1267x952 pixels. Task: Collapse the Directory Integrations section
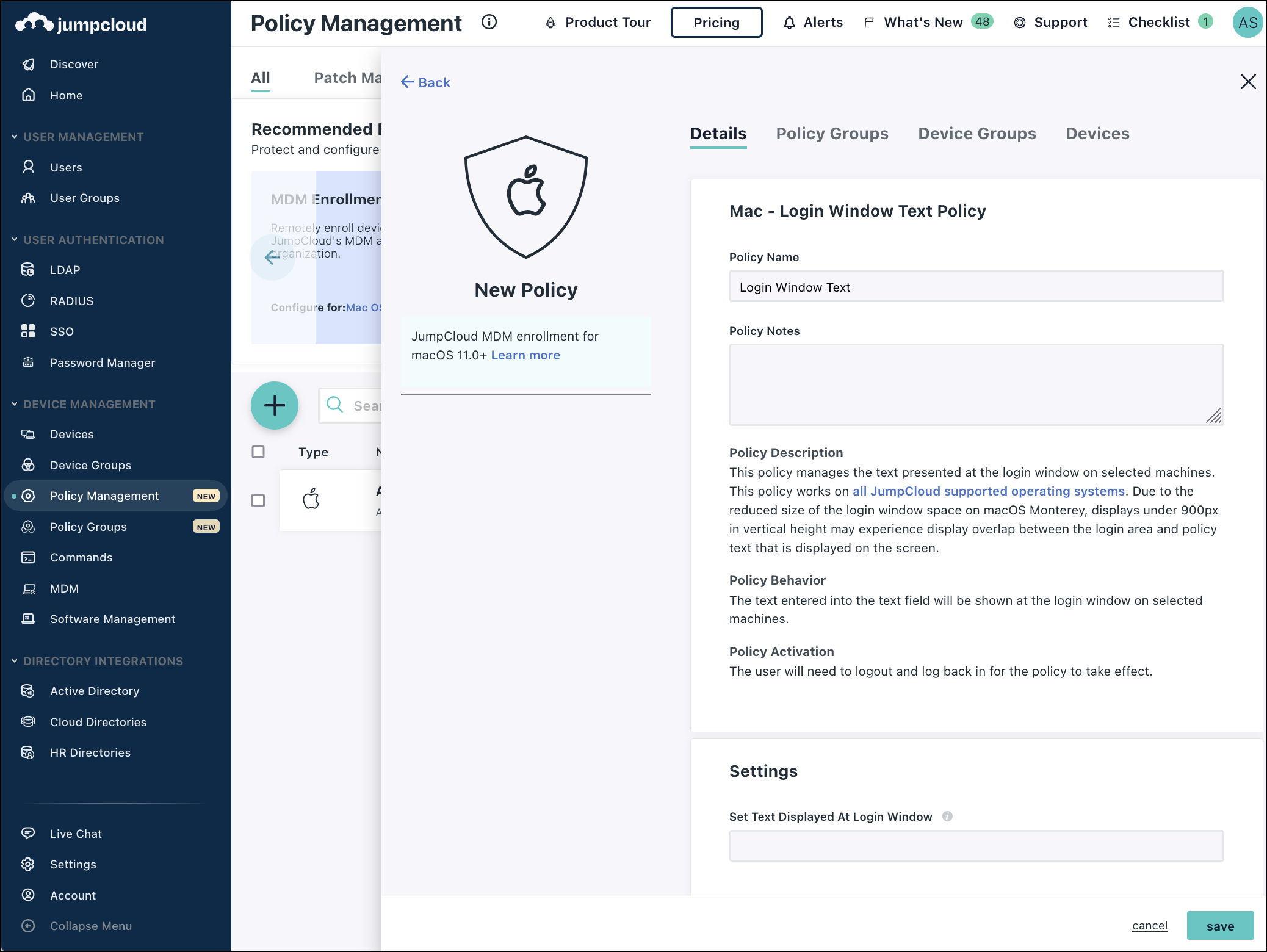point(14,661)
